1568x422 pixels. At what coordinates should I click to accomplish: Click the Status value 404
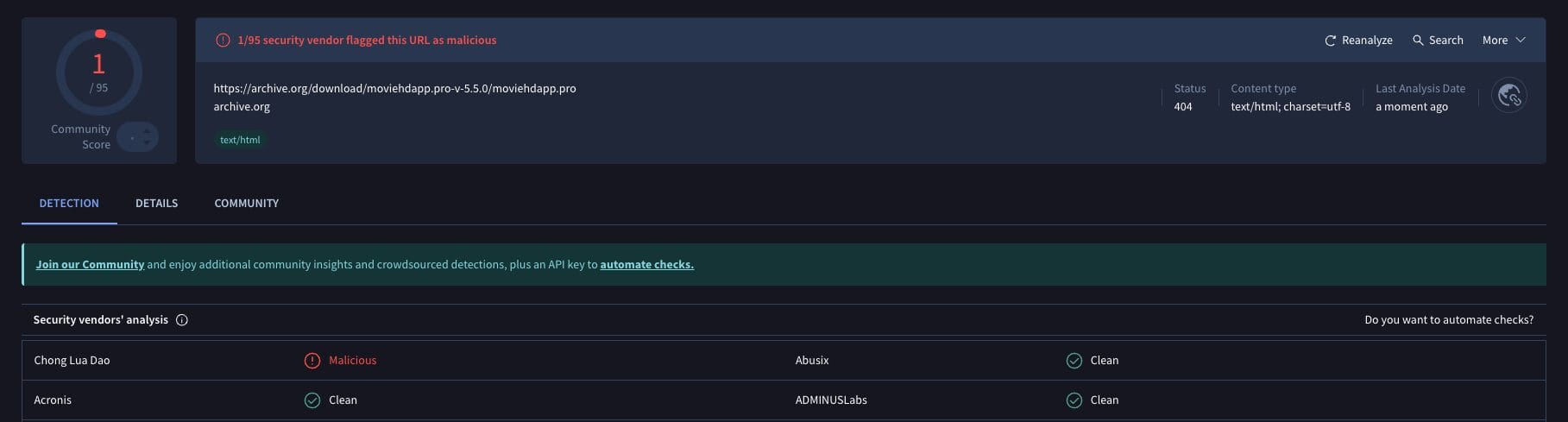click(1182, 107)
